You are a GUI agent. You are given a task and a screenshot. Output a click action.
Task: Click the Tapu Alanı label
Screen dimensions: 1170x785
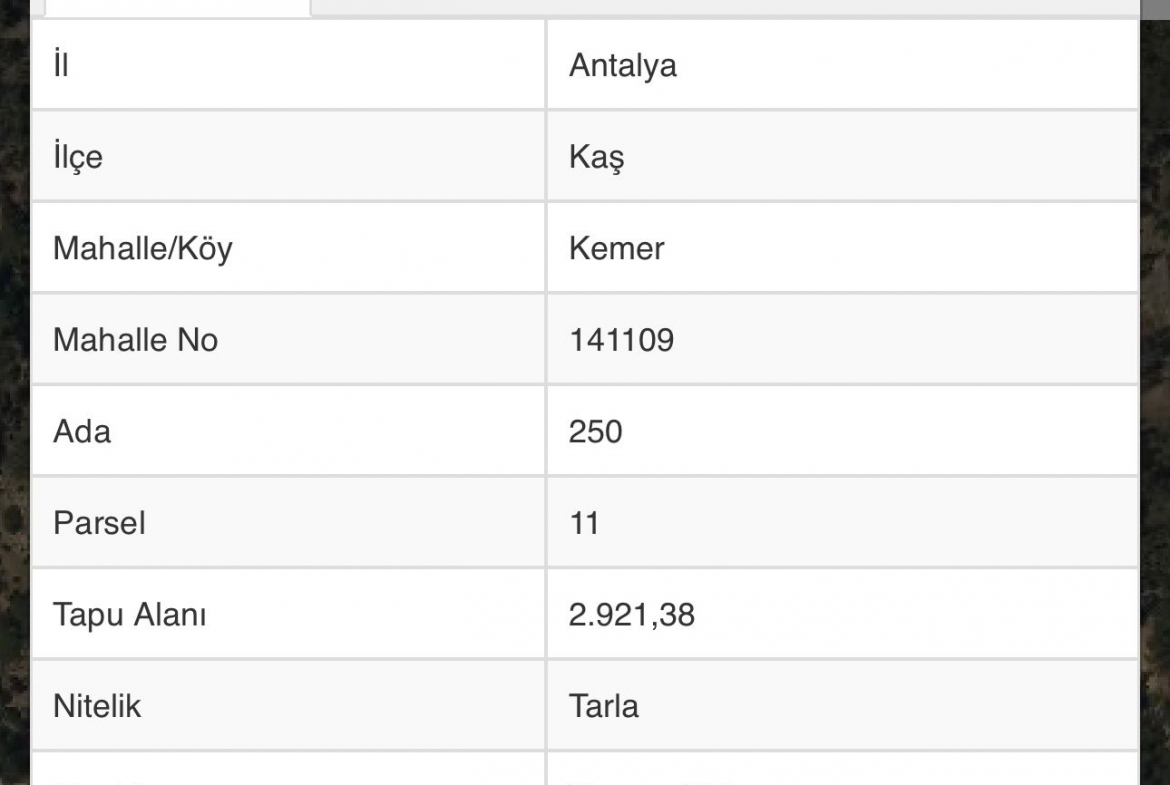(x=129, y=615)
